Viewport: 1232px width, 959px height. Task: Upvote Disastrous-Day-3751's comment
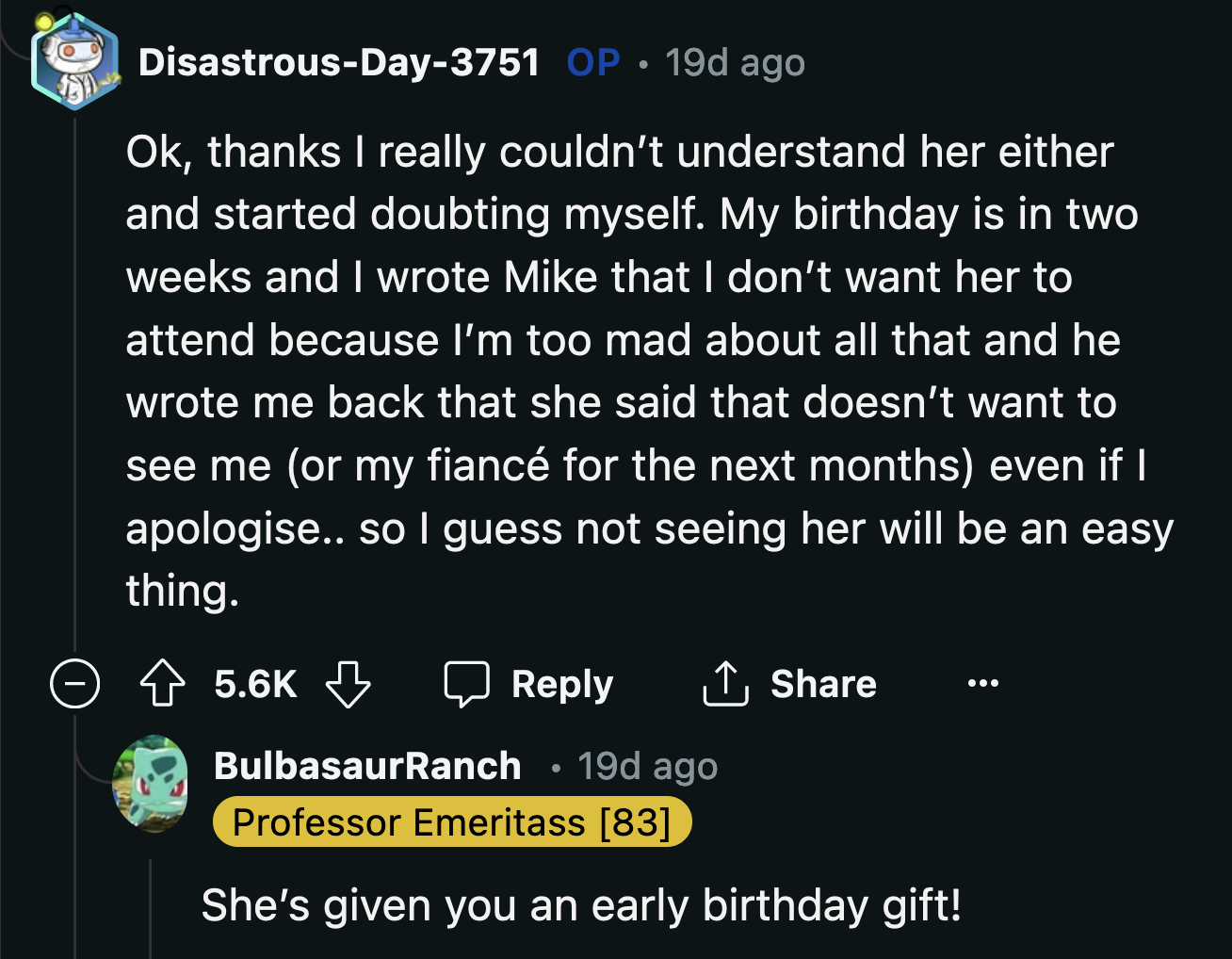162,684
